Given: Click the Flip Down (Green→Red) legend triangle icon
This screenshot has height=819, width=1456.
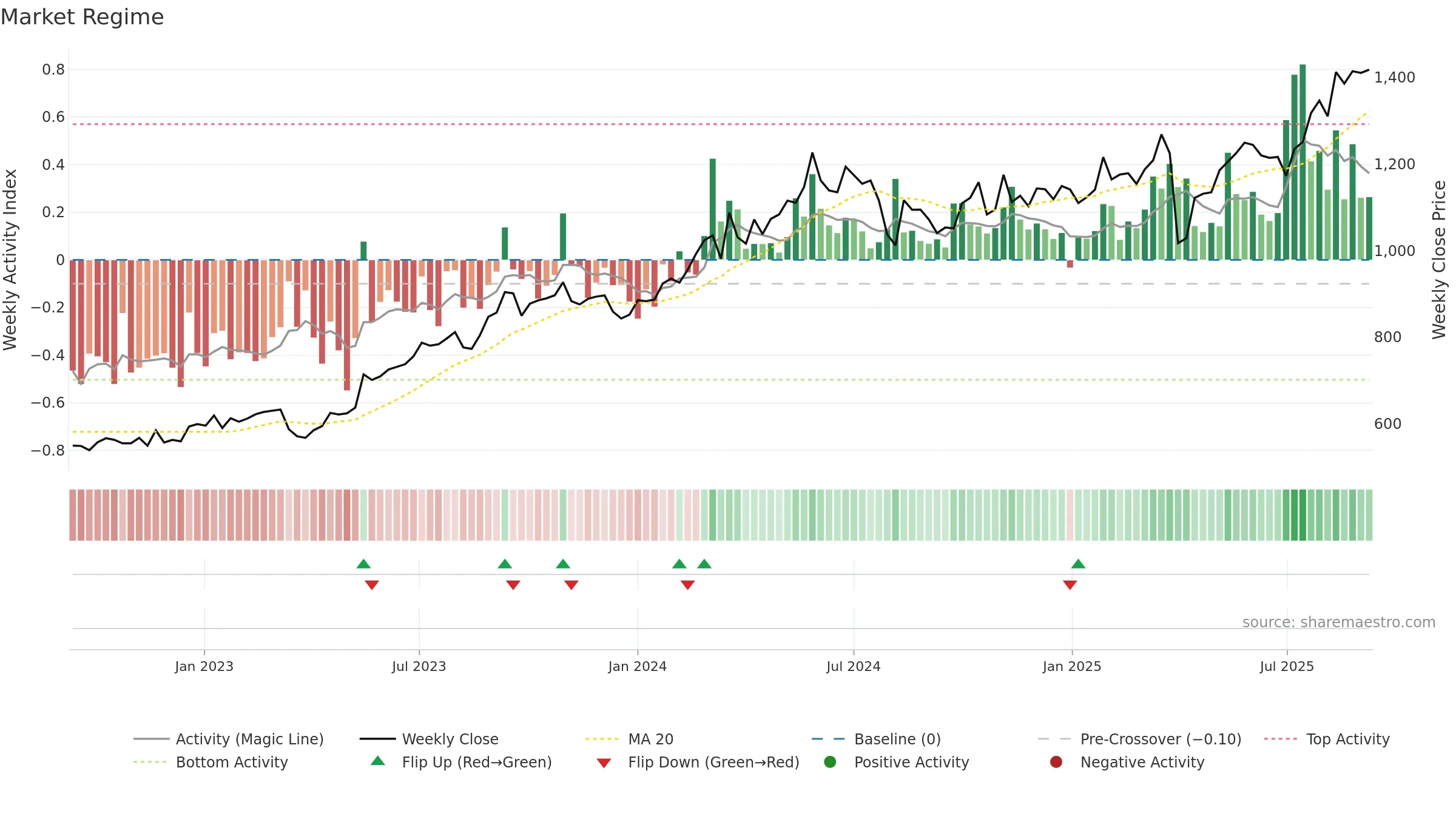Looking at the screenshot, I should 604,763.
